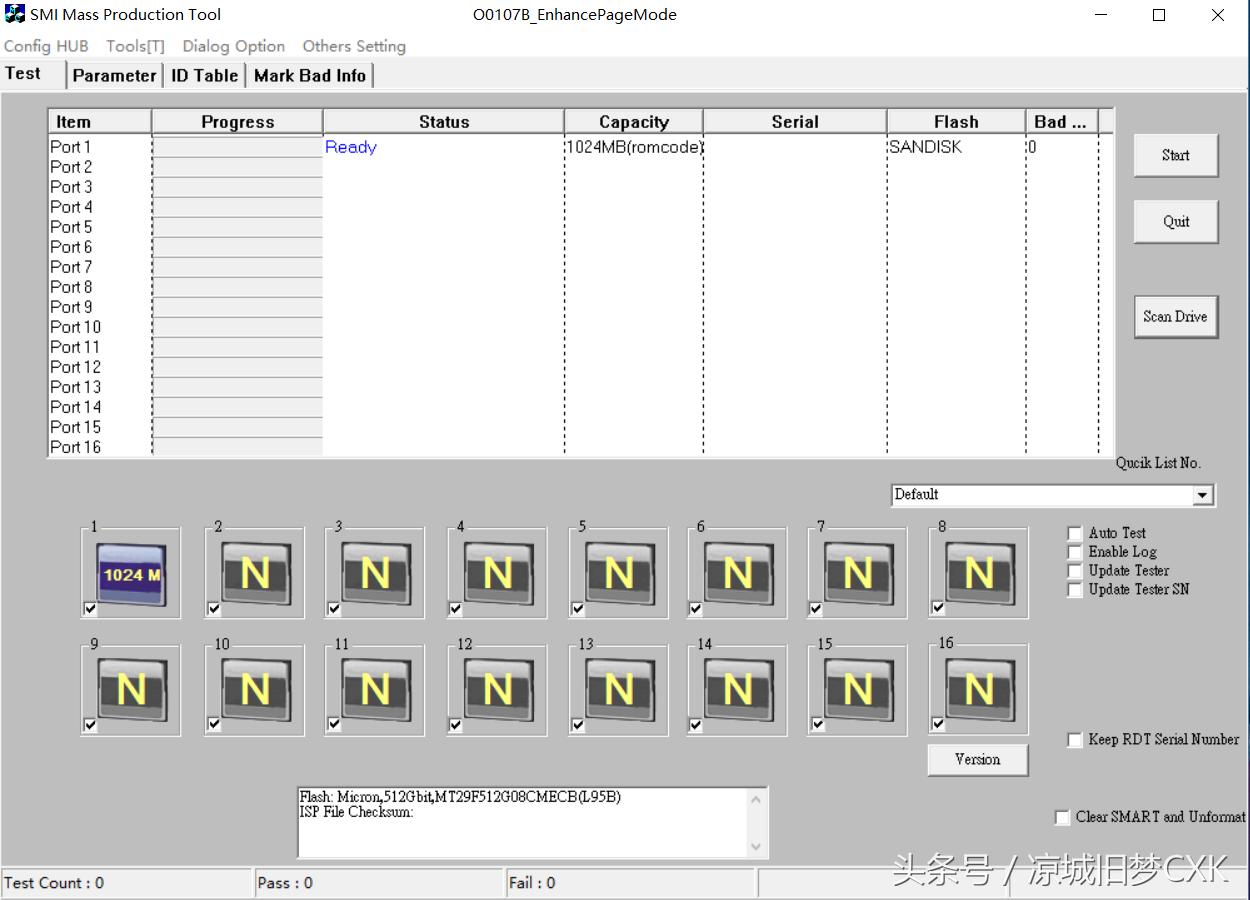Enable Keep RDT Serial Number checkbox
The width and height of the screenshot is (1250, 900).
coord(1075,740)
